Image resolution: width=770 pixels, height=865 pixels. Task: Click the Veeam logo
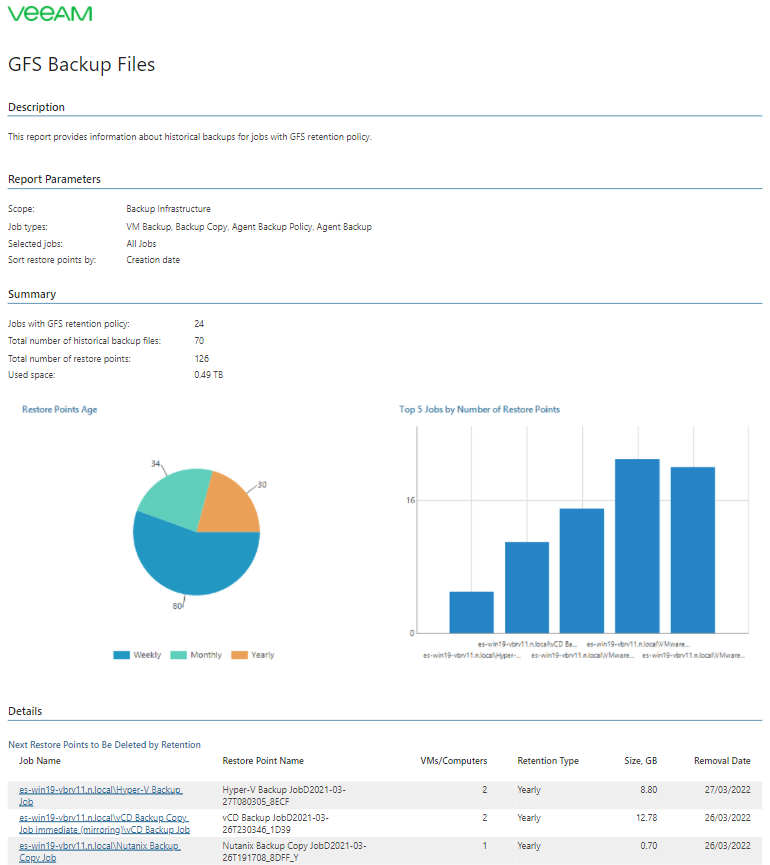point(50,13)
